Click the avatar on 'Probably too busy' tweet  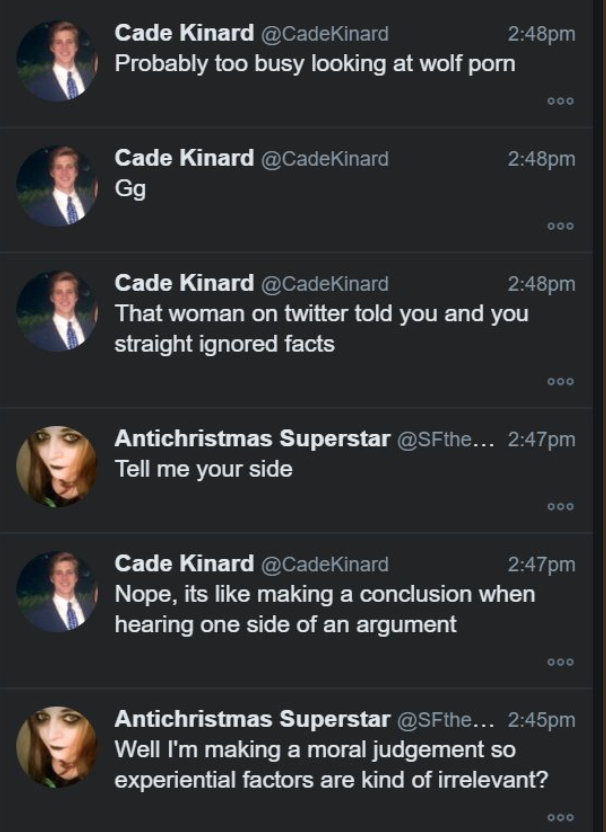point(57,61)
